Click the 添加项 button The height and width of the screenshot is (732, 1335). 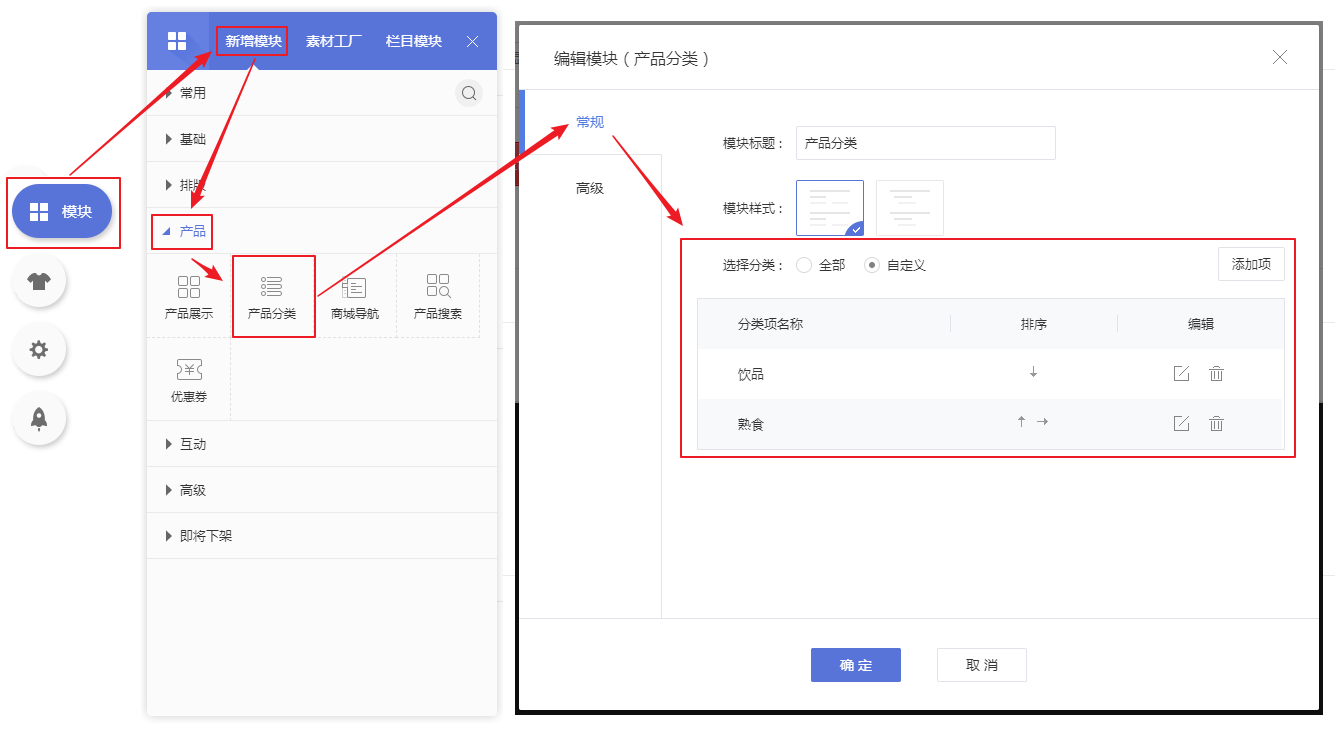click(1251, 264)
